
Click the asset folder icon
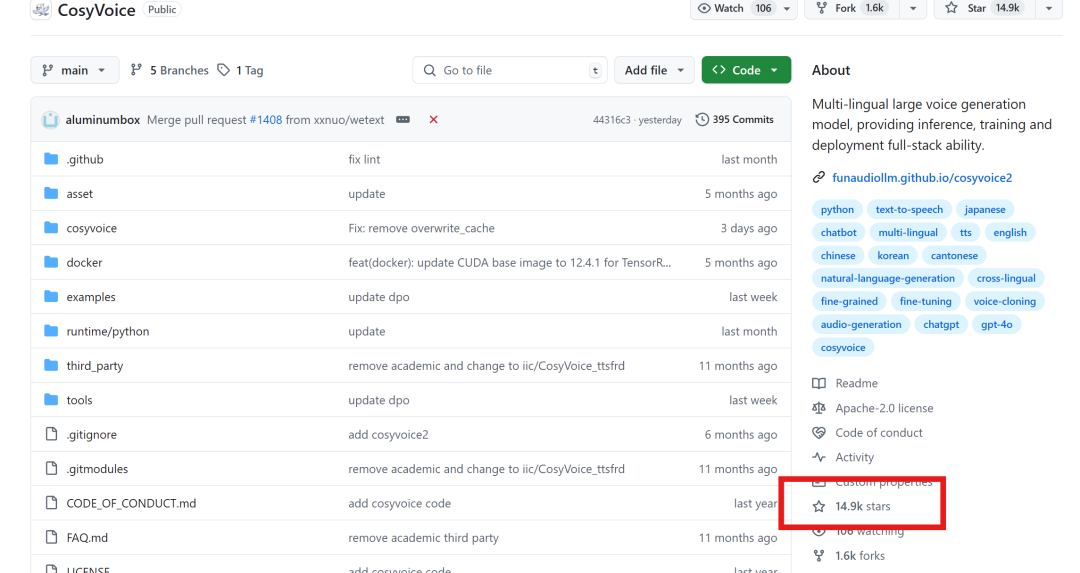click(x=51, y=194)
